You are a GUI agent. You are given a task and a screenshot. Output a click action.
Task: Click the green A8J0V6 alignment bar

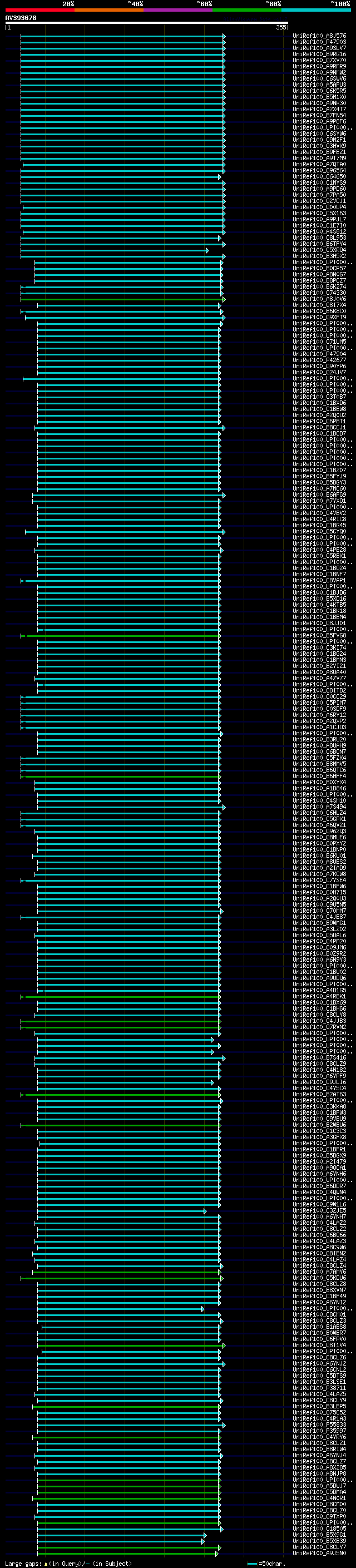point(123,299)
